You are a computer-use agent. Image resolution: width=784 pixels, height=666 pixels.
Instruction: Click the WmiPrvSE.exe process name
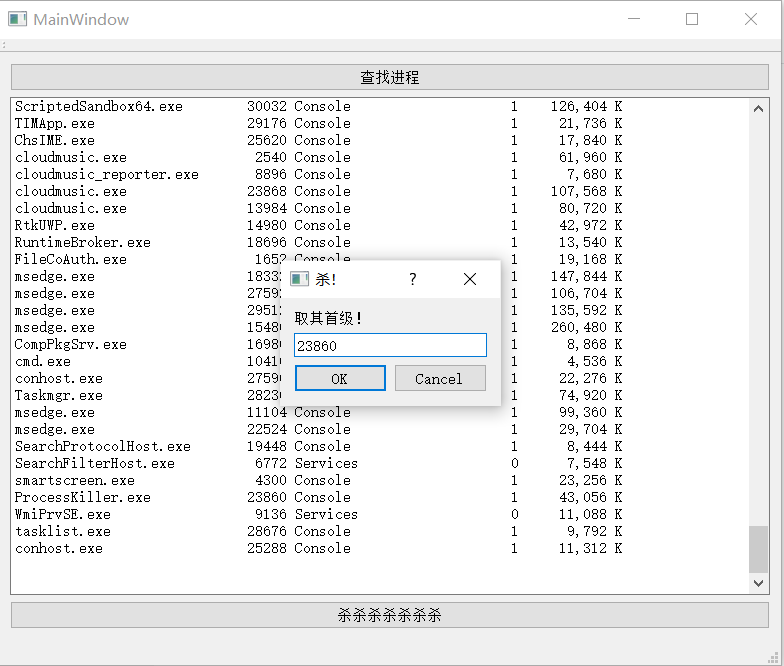point(62,514)
